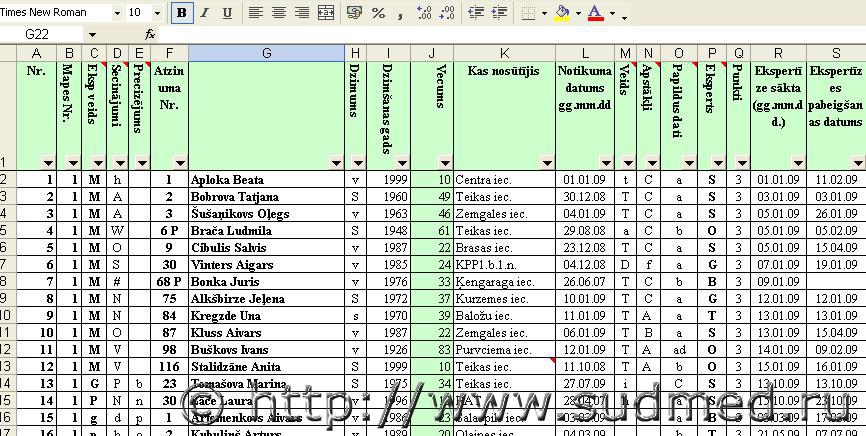Apply currency style format

coord(354,13)
